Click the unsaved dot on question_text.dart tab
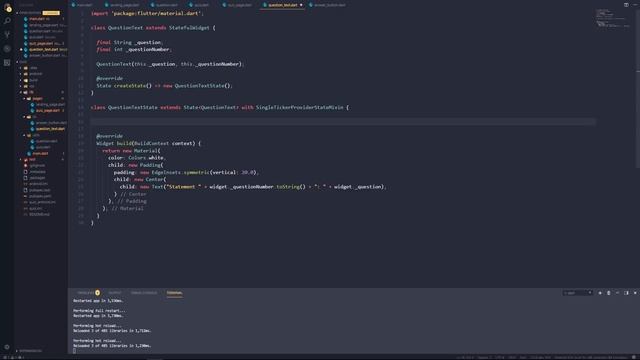640x360 pixels. 301,5
